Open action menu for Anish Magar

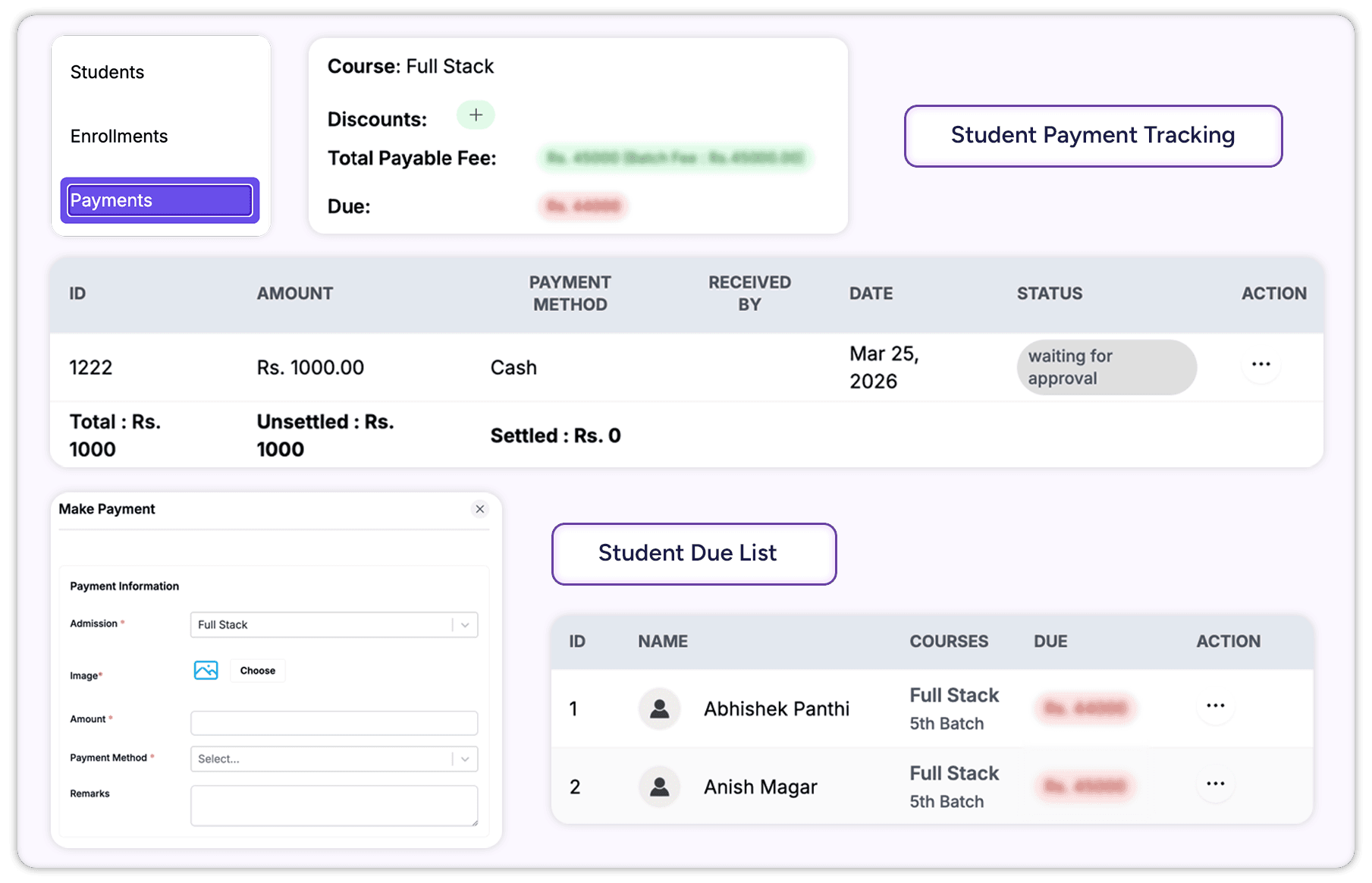(1215, 784)
